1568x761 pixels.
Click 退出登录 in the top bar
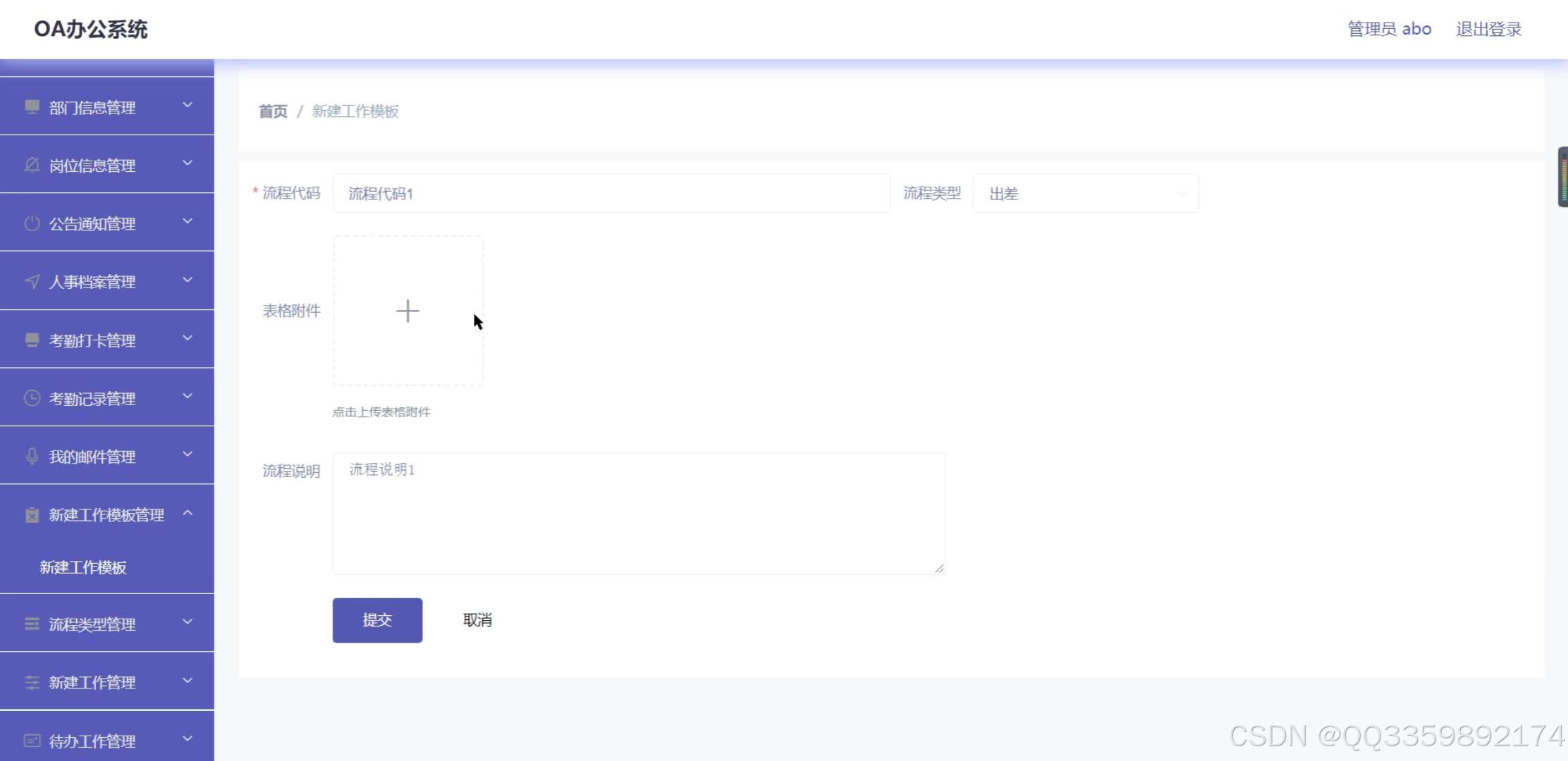(1488, 29)
